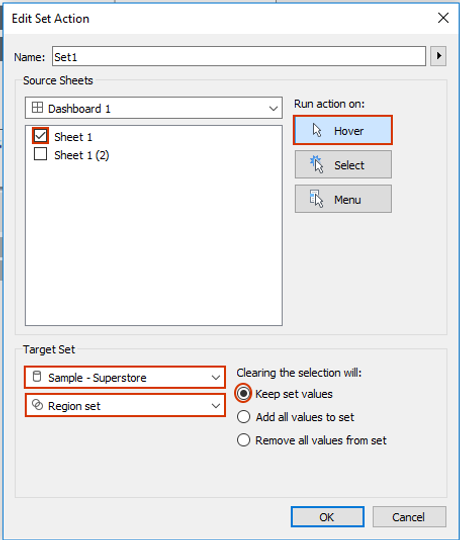Image resolution: width=460 pixels, height=540 pixels.
Task: Click the Region set linked-circles icon
Action: click(x=37, y=405)
